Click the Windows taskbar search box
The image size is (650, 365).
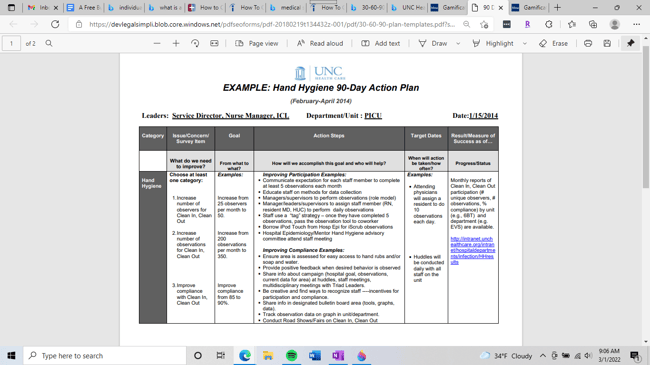point(104,355)
